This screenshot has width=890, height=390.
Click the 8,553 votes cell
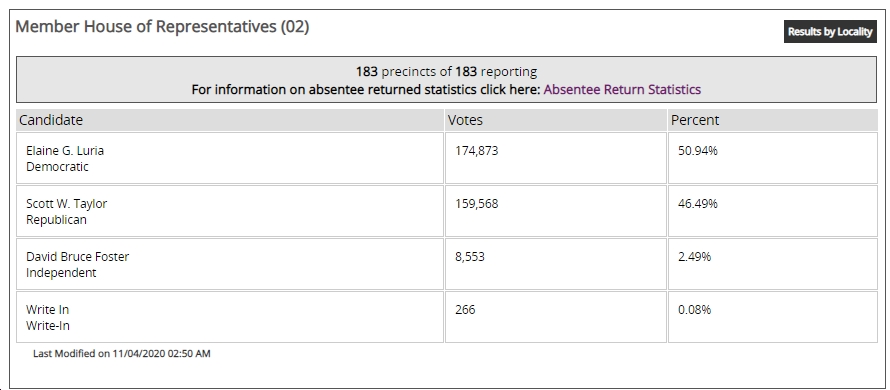point(555,264)
